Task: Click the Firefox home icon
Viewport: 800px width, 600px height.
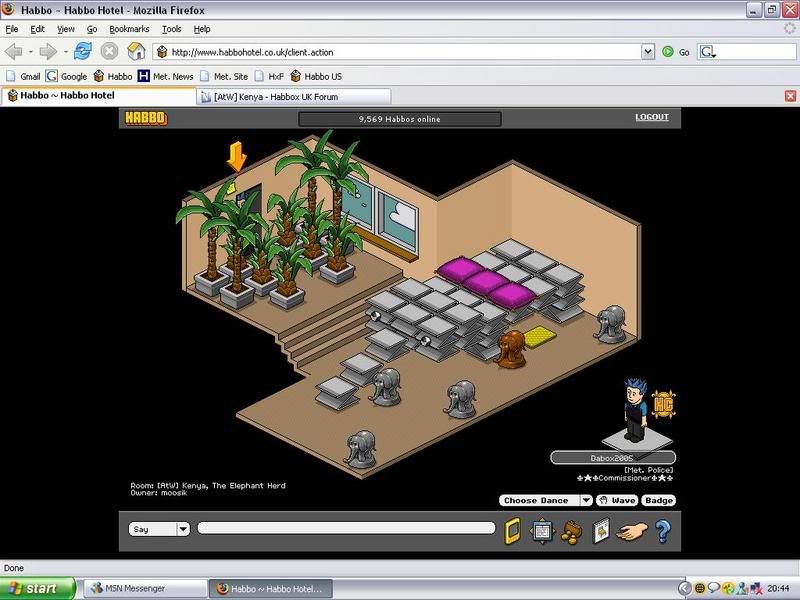Action: click(x=136, y=51)
